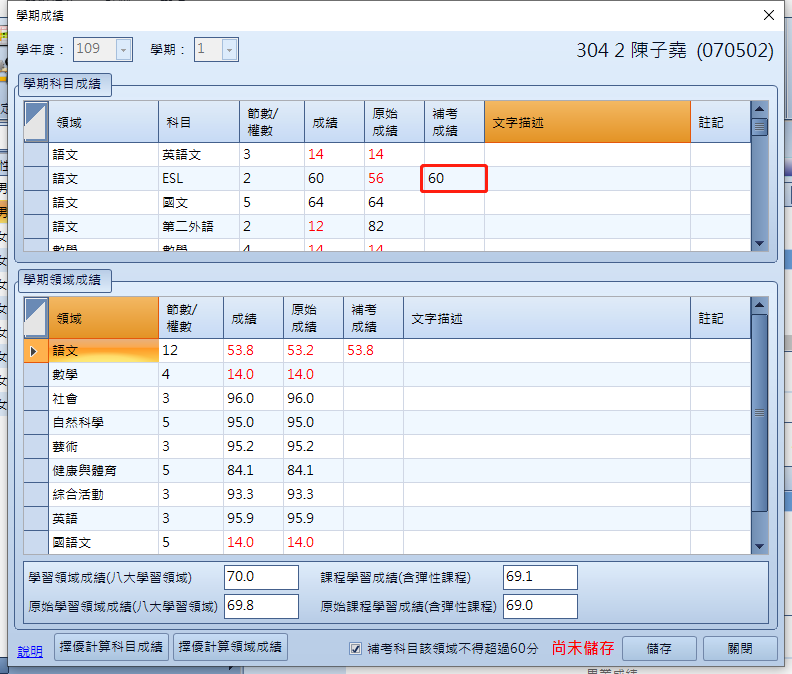Click ESL 成績 cell showing 60

click(x=334, y=178)
